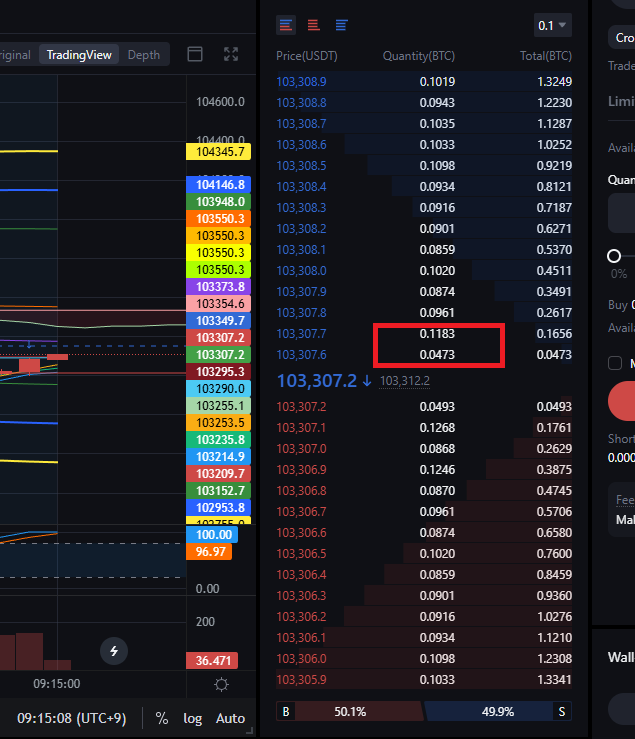Viewport: 635px width, 739px height.
Task: Tick the checkbox in the order panel
Action: tap(615, 363)
